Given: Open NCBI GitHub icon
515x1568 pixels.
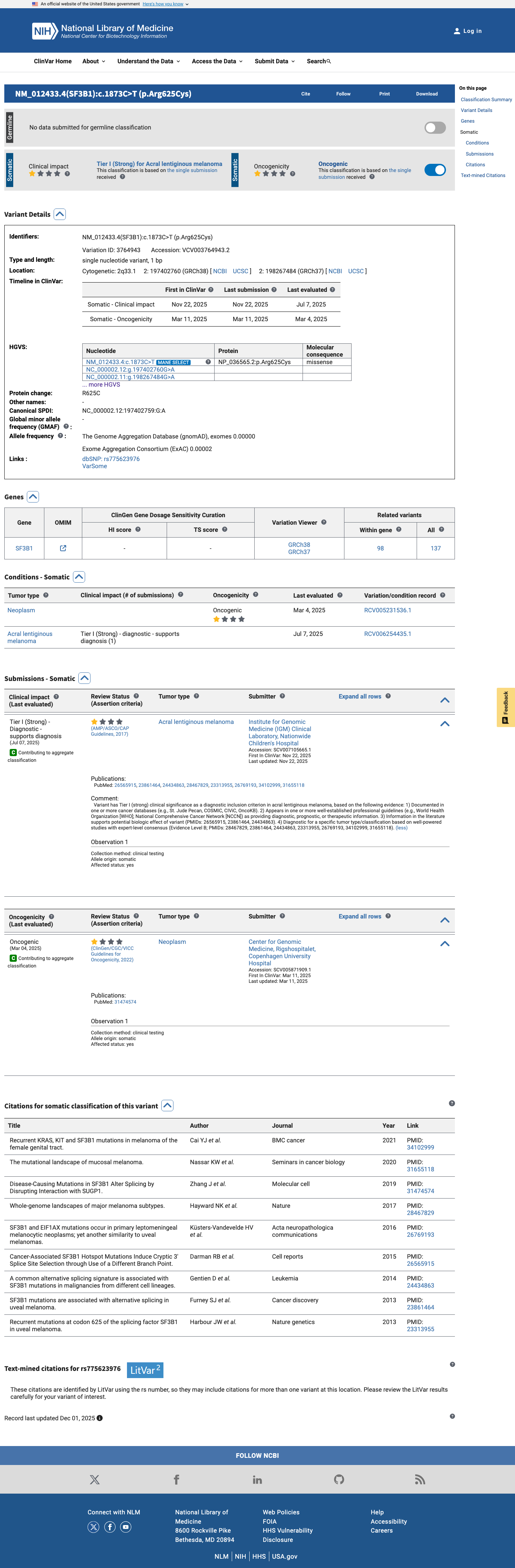Looking at the screenshot, I should pyautogui.click(x=339, y=1479).
